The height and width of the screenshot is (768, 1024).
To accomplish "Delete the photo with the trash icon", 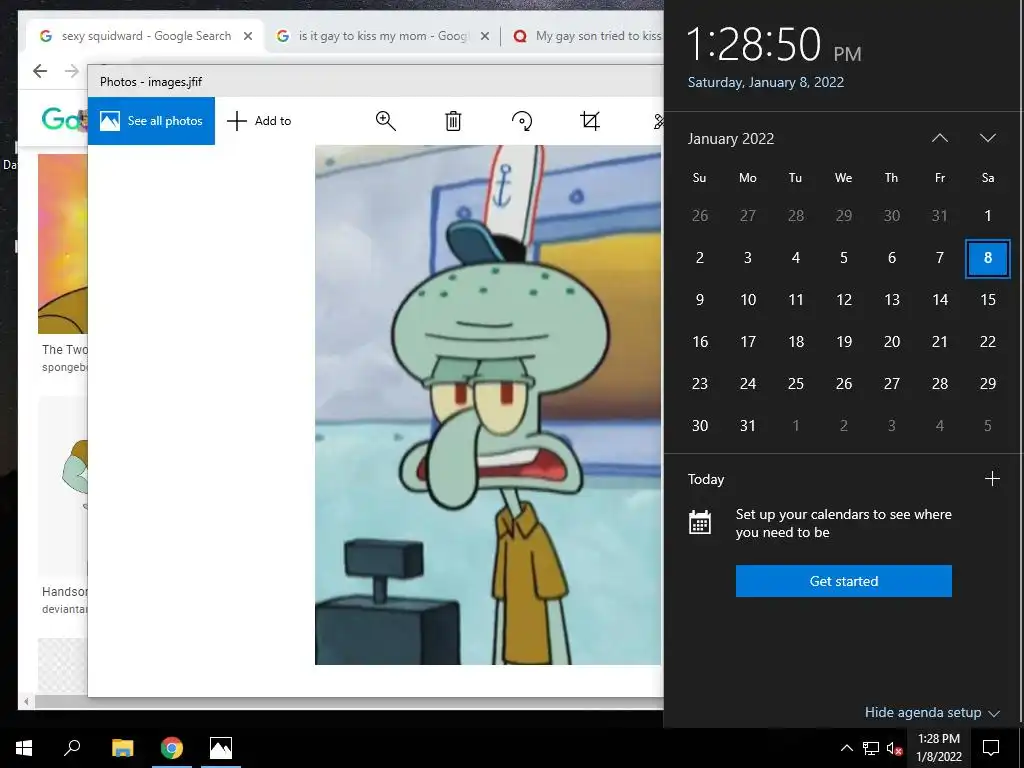I will [453, 121].
